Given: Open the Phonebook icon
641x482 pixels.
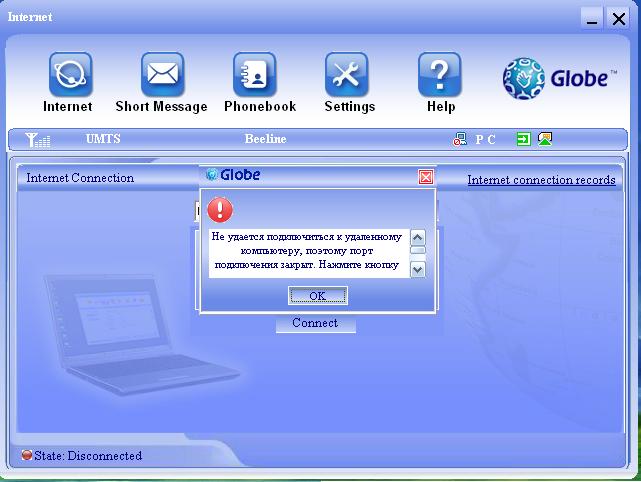Looking at the screenshot, I should [254, 74].
